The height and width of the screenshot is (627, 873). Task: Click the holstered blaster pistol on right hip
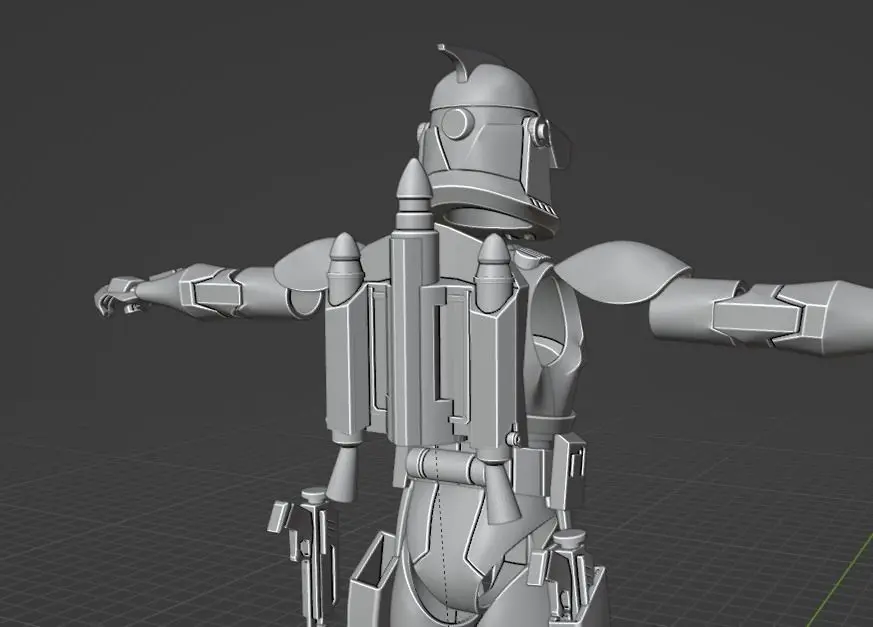566,576
